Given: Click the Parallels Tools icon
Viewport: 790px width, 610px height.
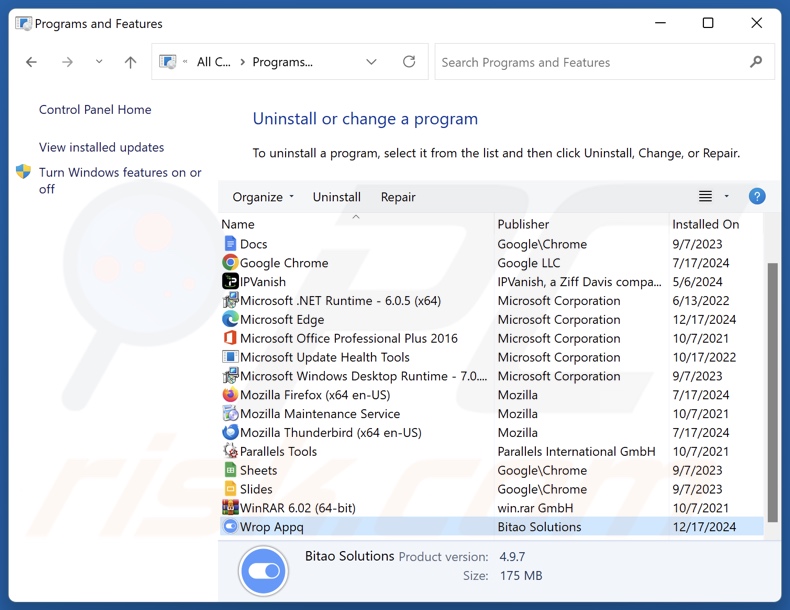Looking at the screenshot, I should 230,451.
